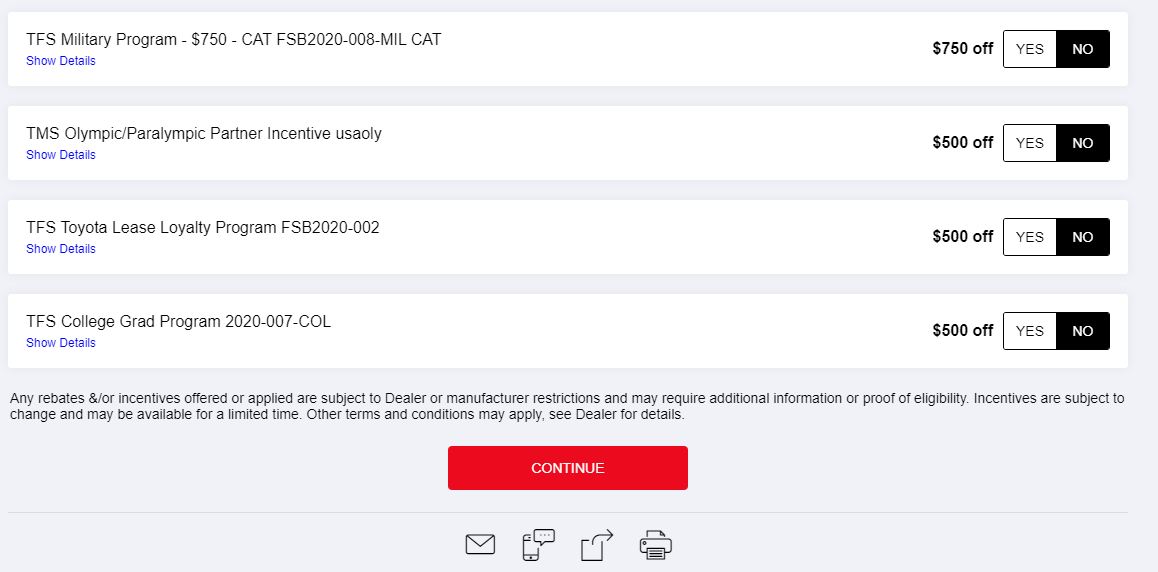Enable YES for College Grad Program

click(x=1029, y=331)
